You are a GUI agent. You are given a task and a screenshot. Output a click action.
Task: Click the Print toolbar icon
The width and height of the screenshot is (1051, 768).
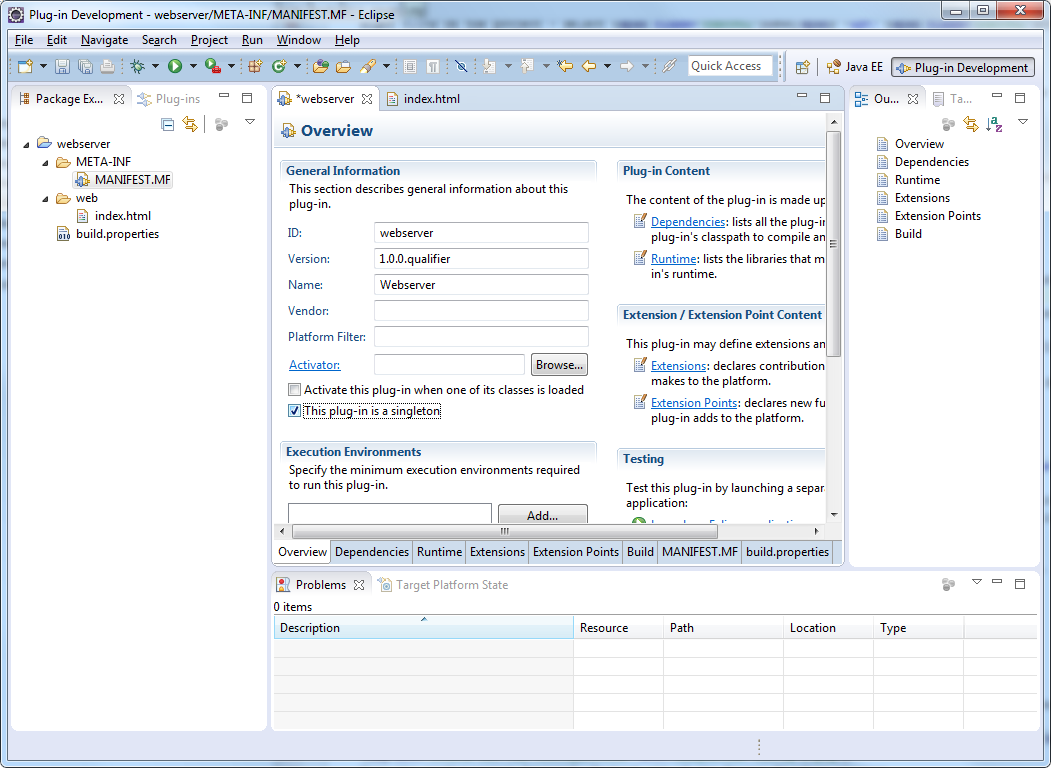pos(107,66)
